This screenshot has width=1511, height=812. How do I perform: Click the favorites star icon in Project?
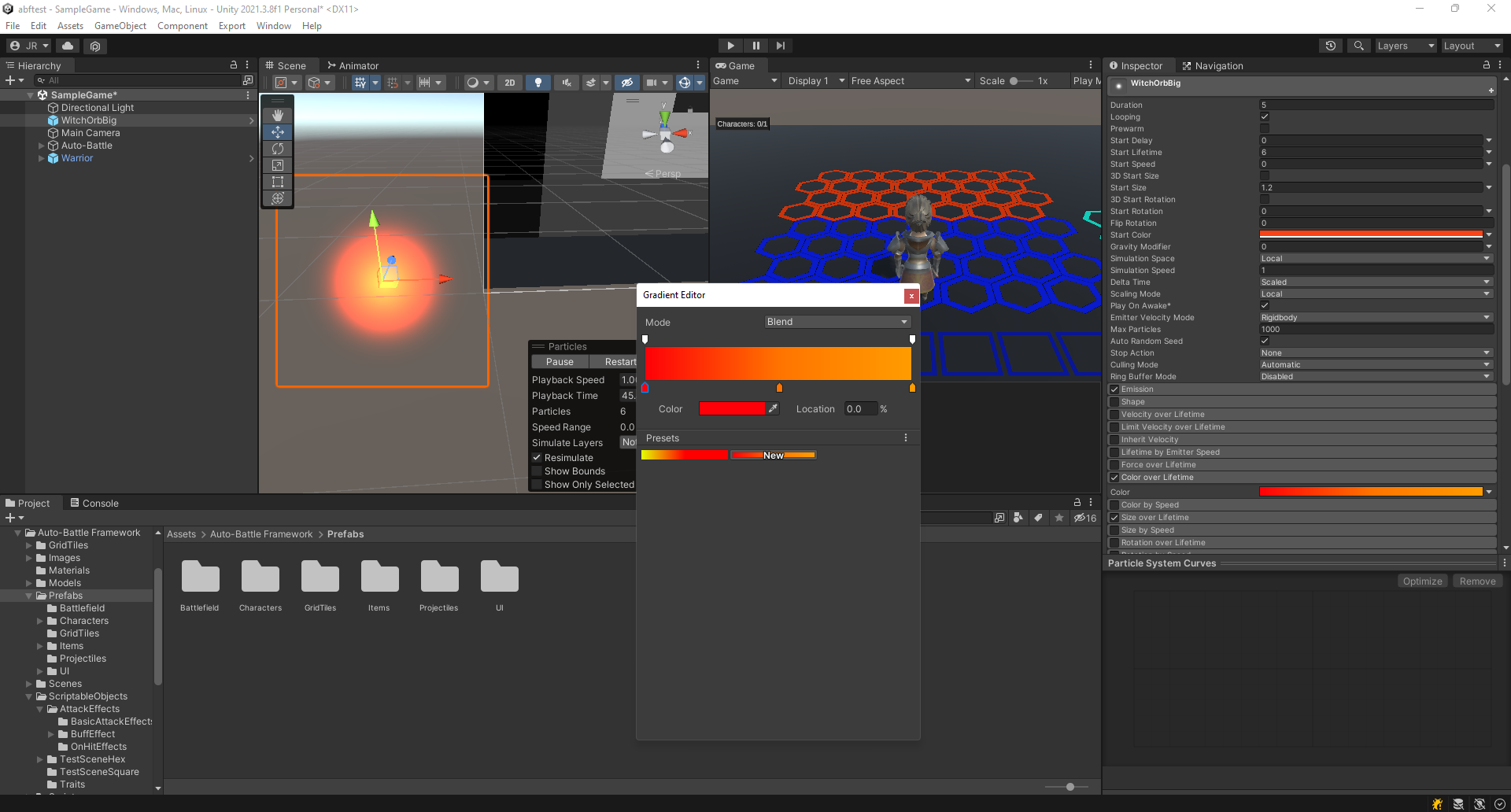point(1059,518)
